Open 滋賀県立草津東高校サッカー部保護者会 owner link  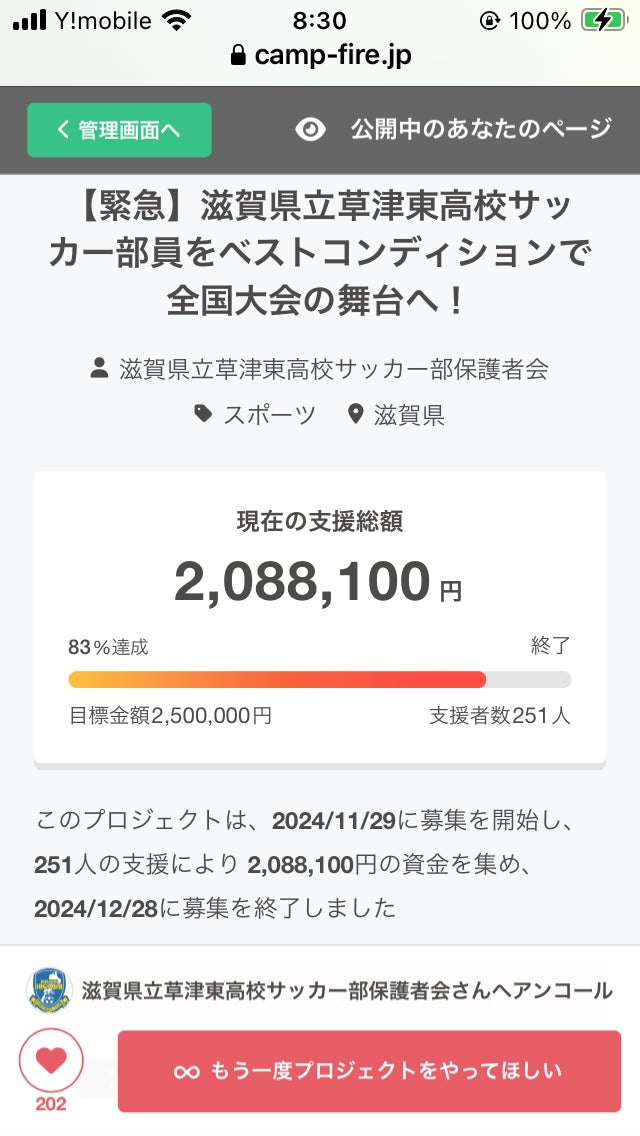(333, 369)
